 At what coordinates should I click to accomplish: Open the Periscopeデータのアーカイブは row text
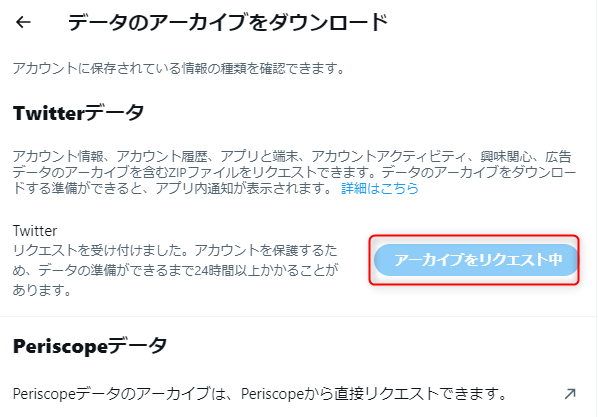[x=259, y=393]
